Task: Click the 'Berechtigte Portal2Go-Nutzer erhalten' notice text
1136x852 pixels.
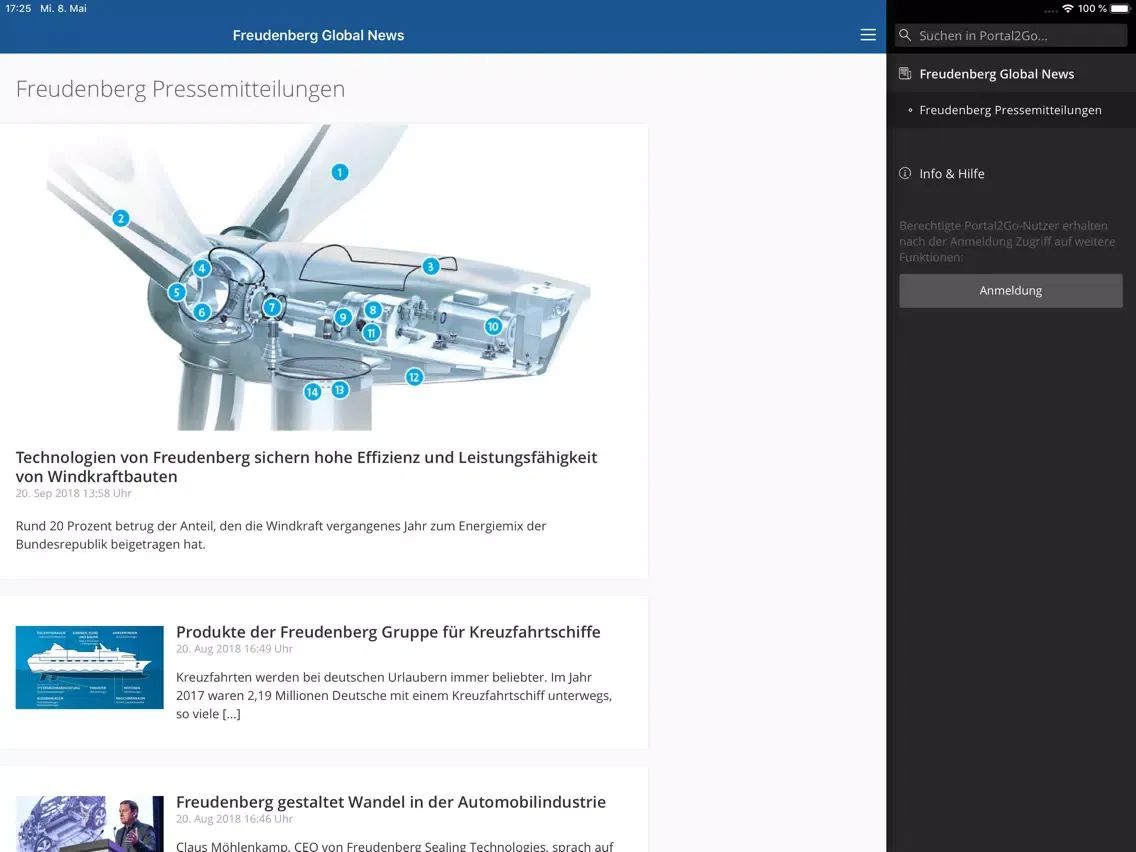Action: click(x=1007, y=241)
